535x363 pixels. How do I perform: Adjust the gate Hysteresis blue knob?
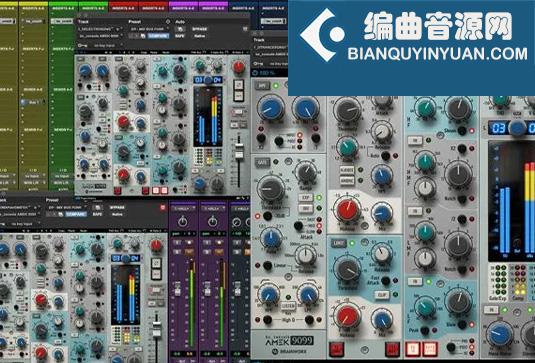271,238
